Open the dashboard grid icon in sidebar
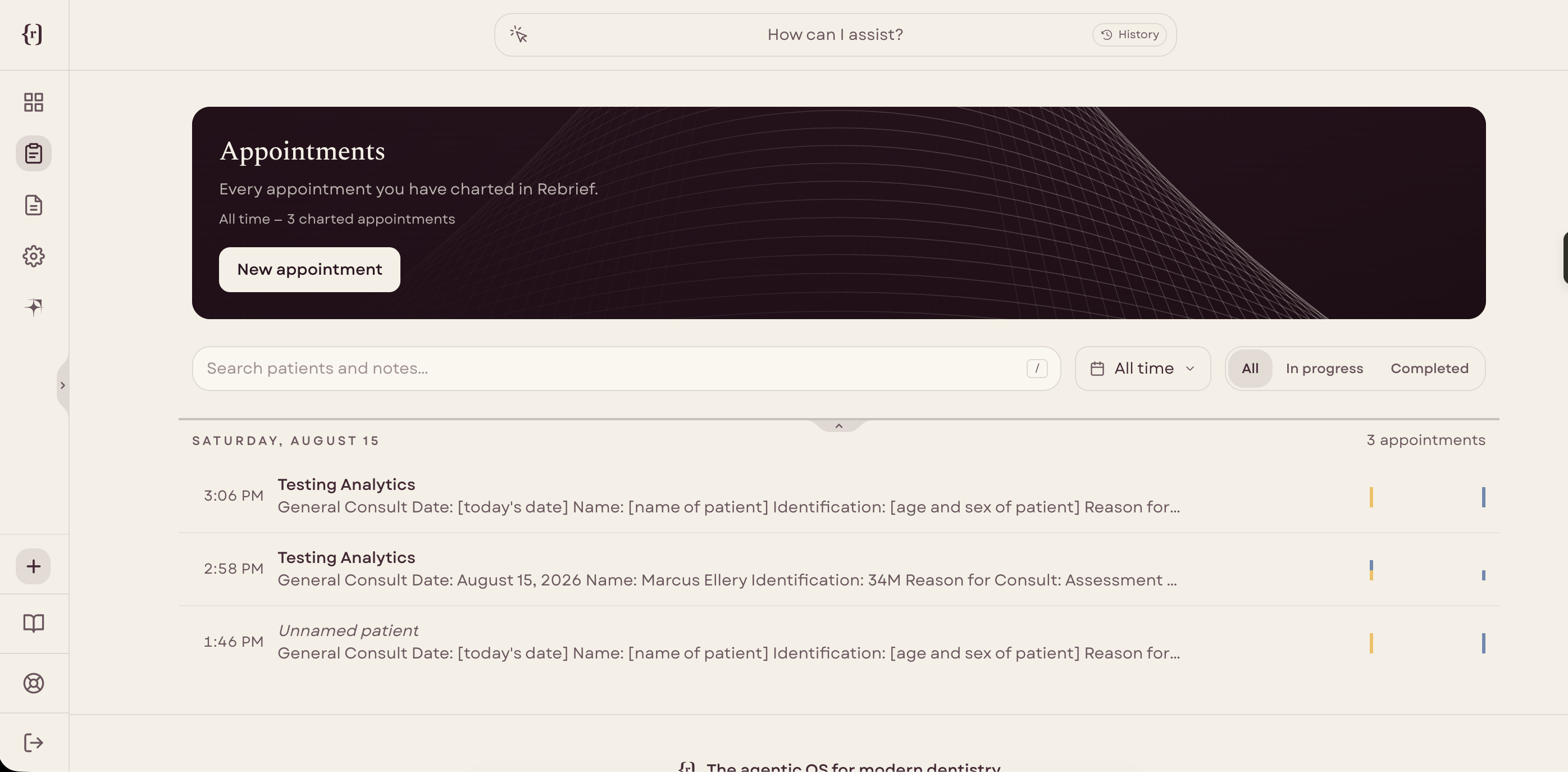This screenshot has height=772, width=1568. click(34, 102)
